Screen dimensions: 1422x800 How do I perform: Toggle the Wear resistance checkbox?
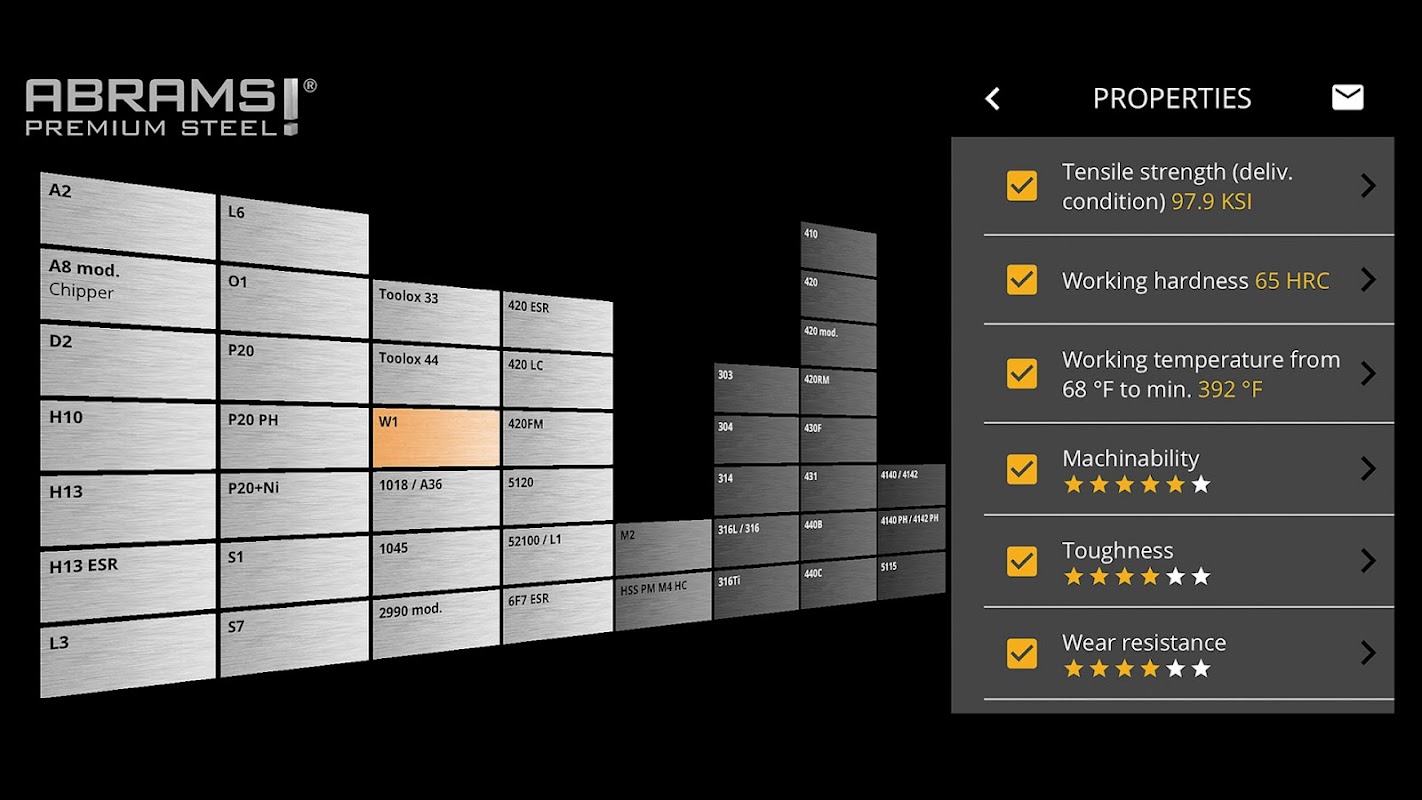tap(1021, 653)
